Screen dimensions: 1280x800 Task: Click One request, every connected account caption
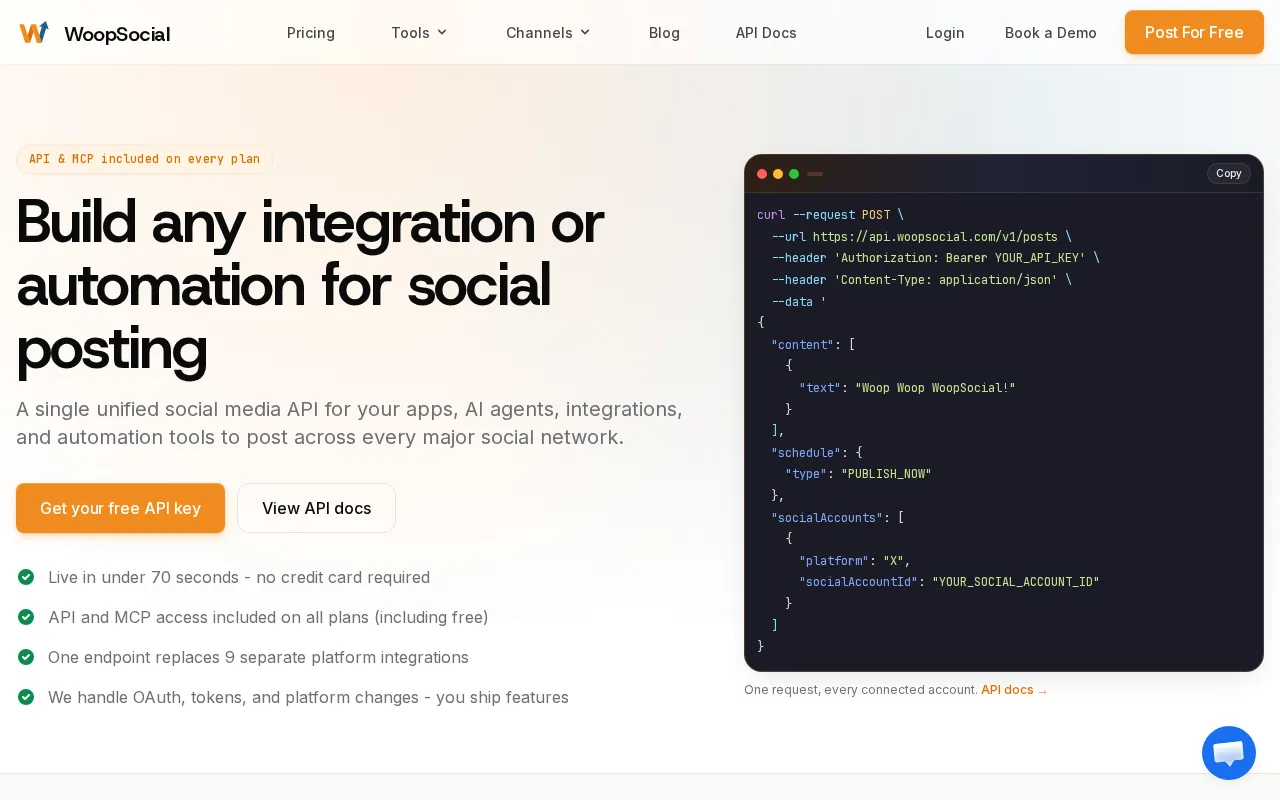[860, 690]
